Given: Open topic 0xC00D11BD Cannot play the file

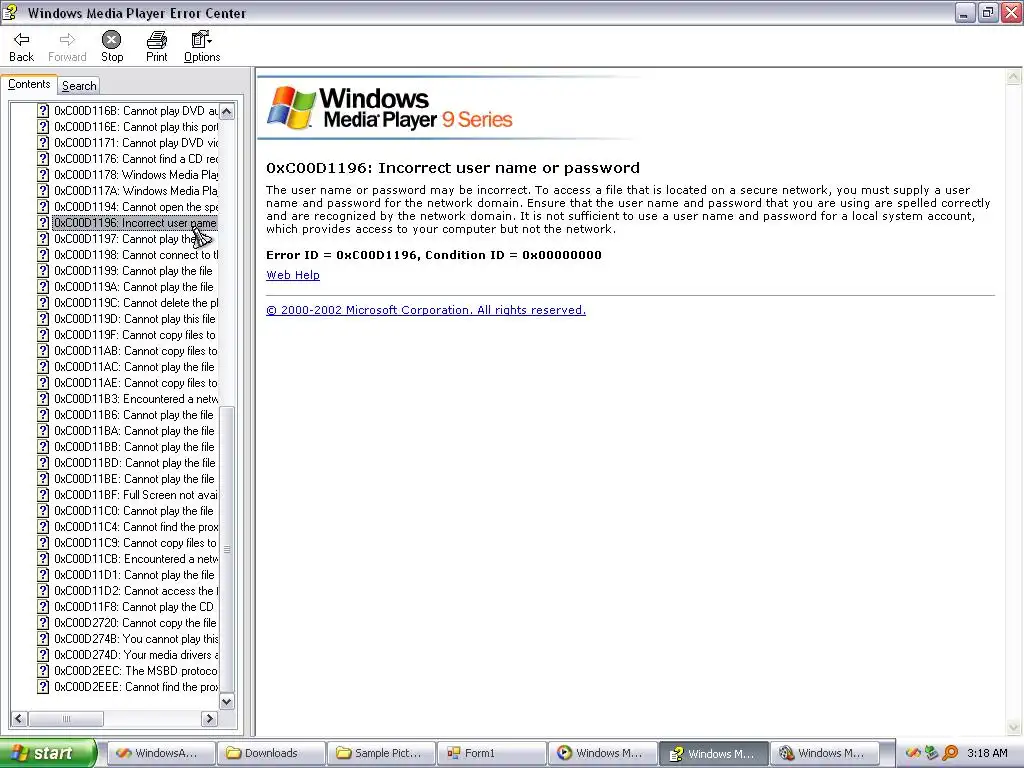Looking at the screenshot, I should click(x=135, y=463).
